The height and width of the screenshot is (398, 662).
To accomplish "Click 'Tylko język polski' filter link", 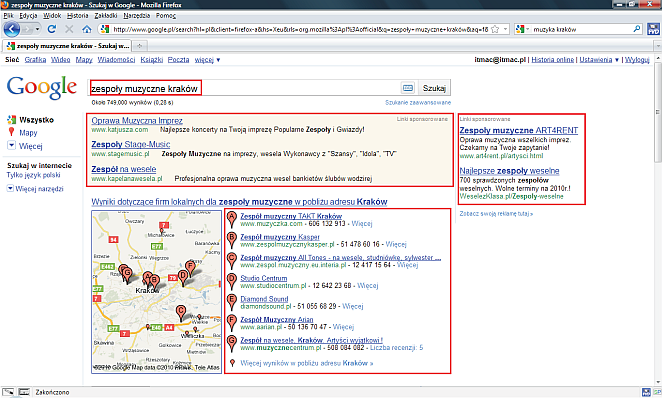I will (33, 175).
